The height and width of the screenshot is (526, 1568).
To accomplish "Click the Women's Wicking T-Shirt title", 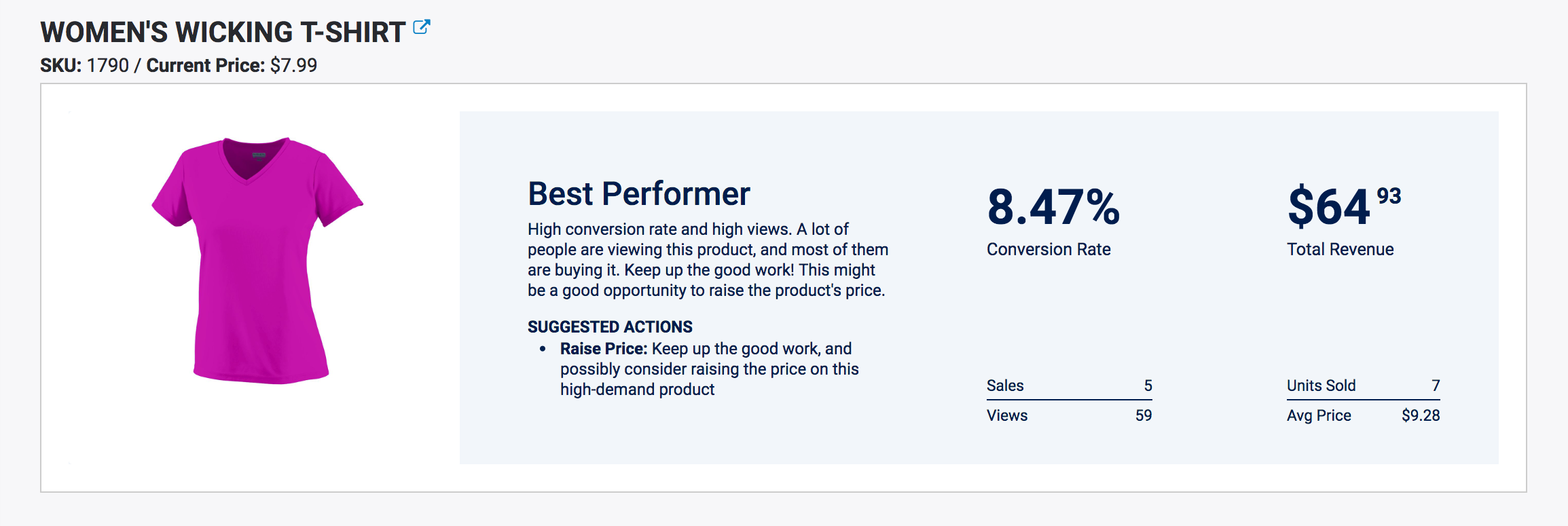I will coord(223,32).
